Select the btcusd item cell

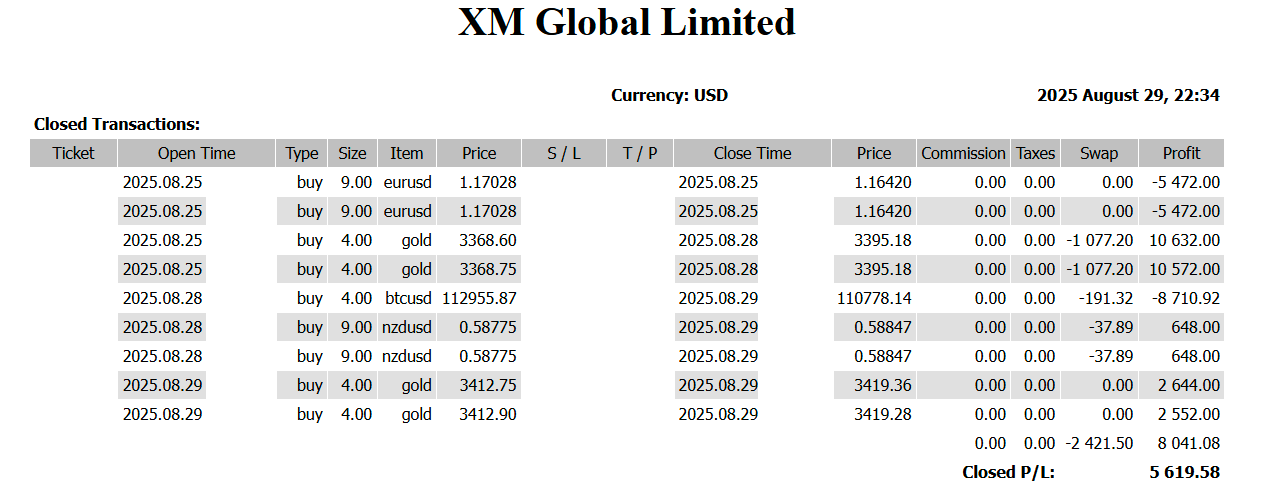(407, 298)
